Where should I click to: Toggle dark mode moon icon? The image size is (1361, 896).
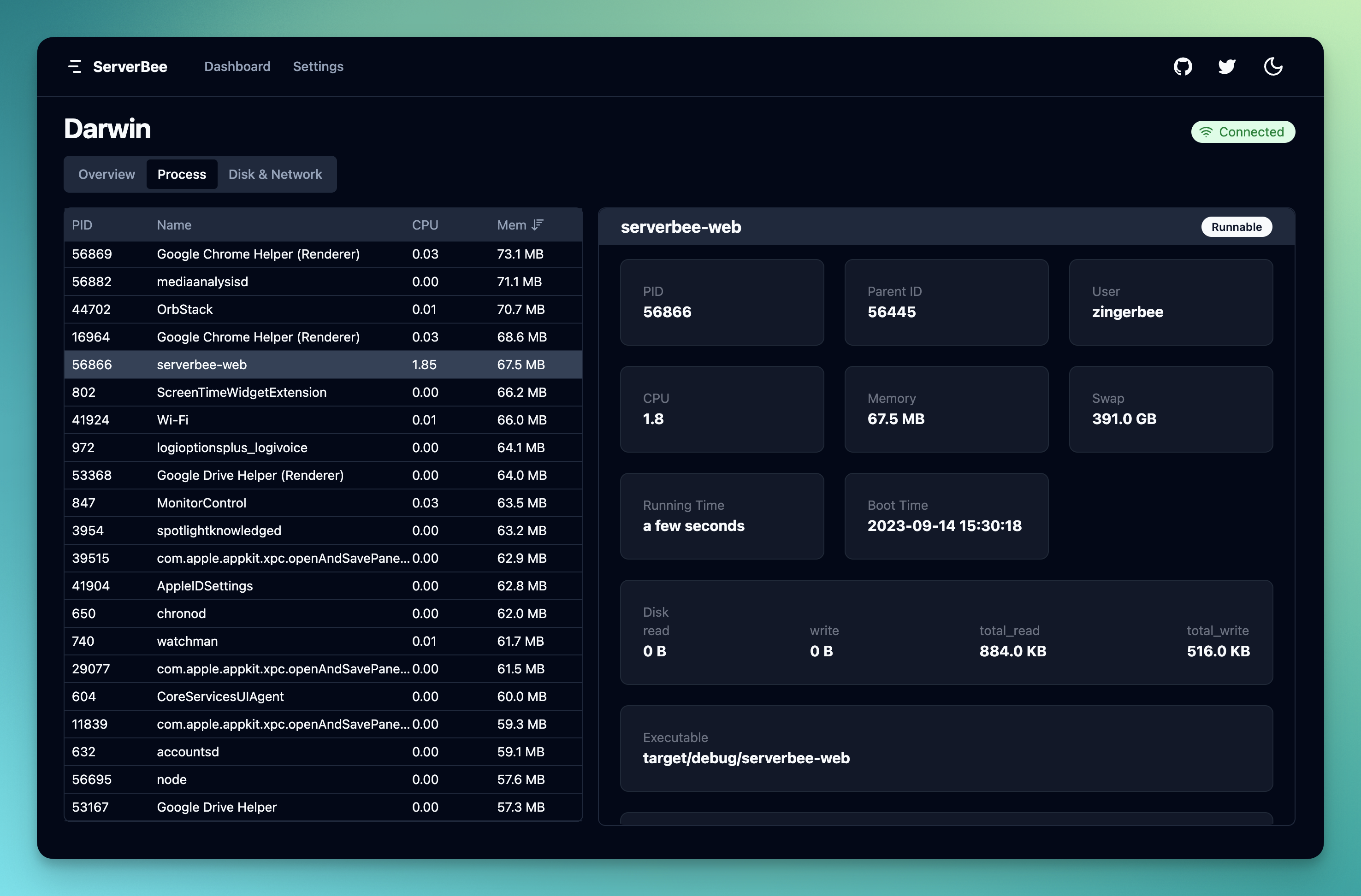pyautogui.click(x=1272, y=66)
